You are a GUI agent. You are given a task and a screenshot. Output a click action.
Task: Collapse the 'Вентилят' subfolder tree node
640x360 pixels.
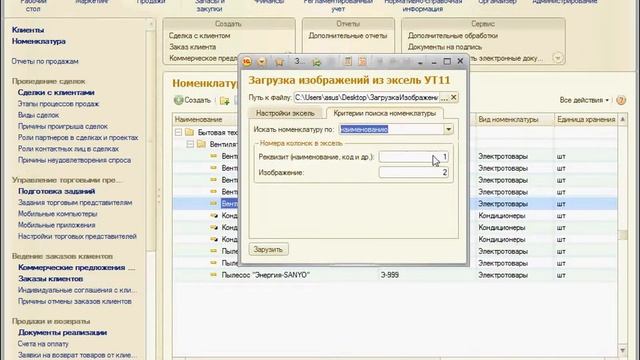point(190,144)
